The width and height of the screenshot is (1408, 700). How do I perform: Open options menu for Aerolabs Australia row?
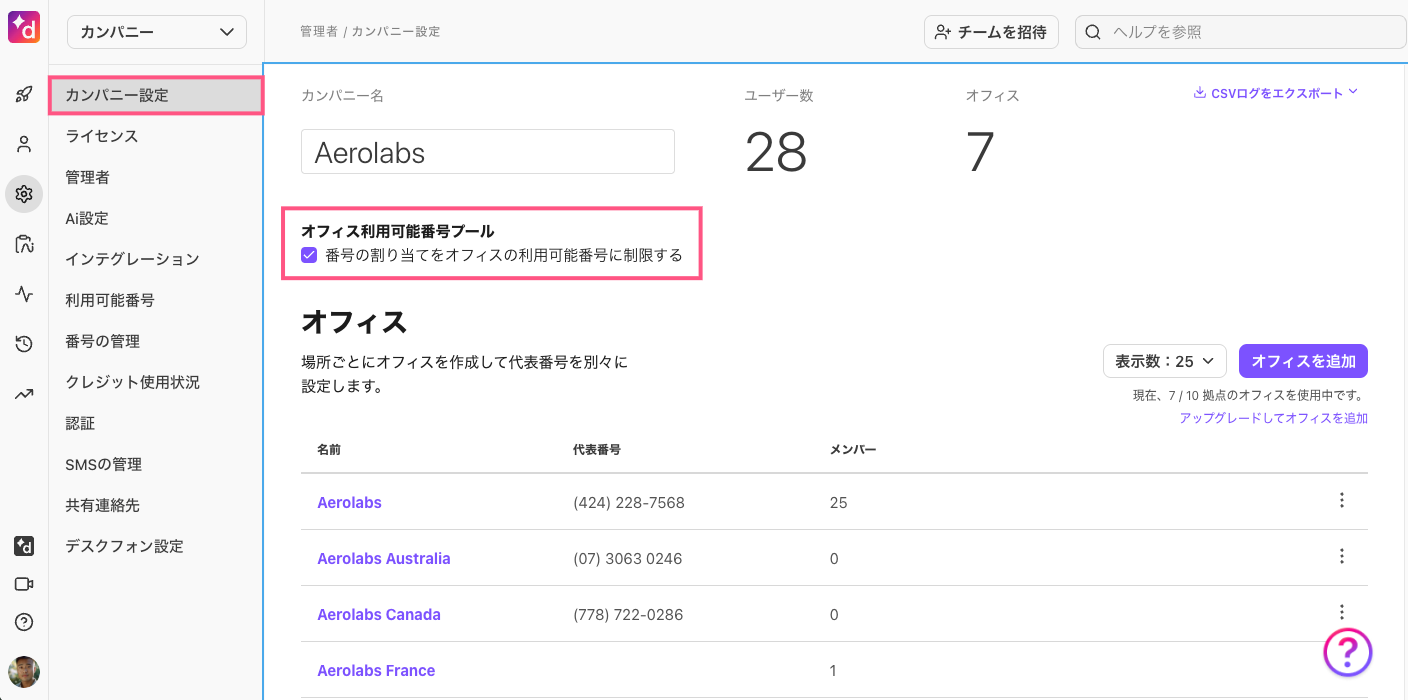tap(1342, 557)
